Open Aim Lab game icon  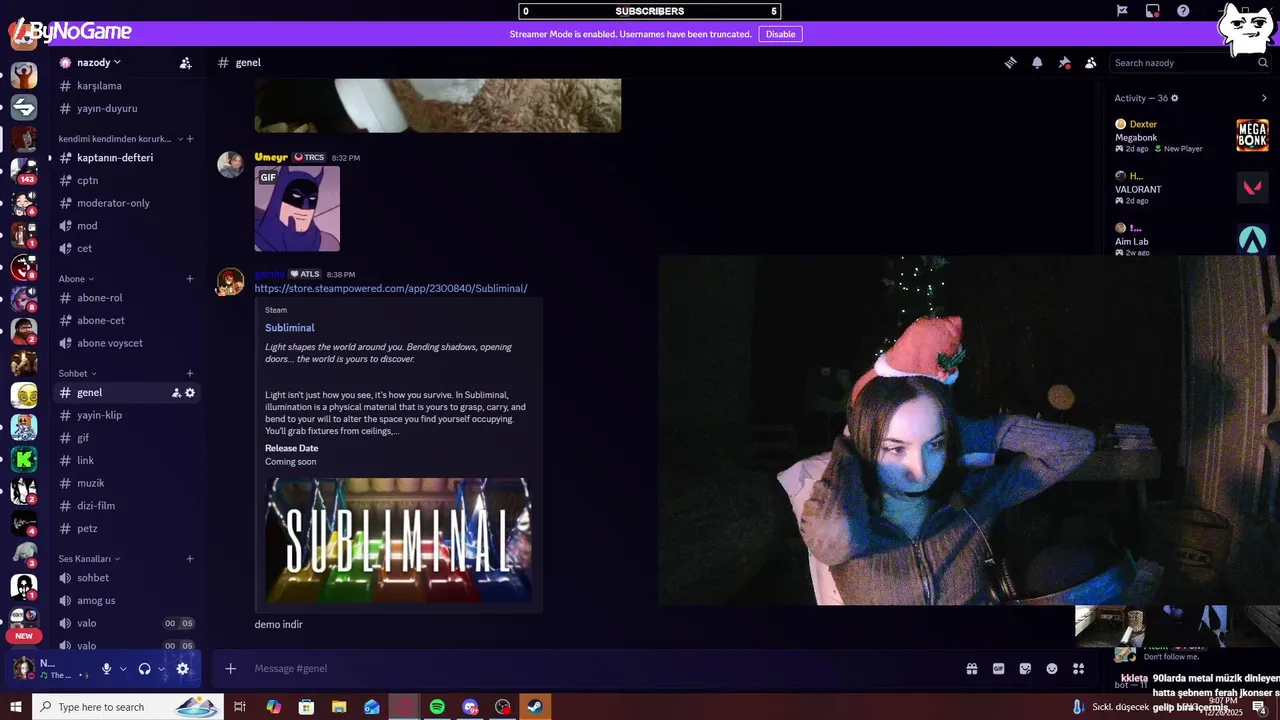(x=1252, y=239)
